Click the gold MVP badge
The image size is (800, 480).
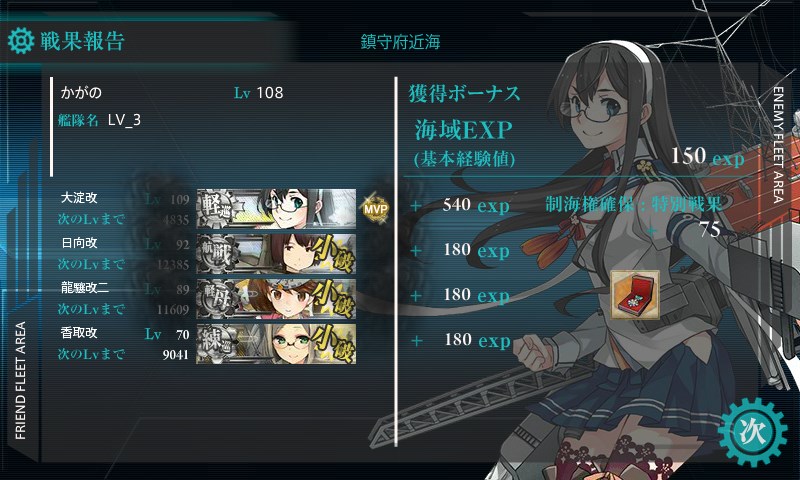click(x=376, y=208)
